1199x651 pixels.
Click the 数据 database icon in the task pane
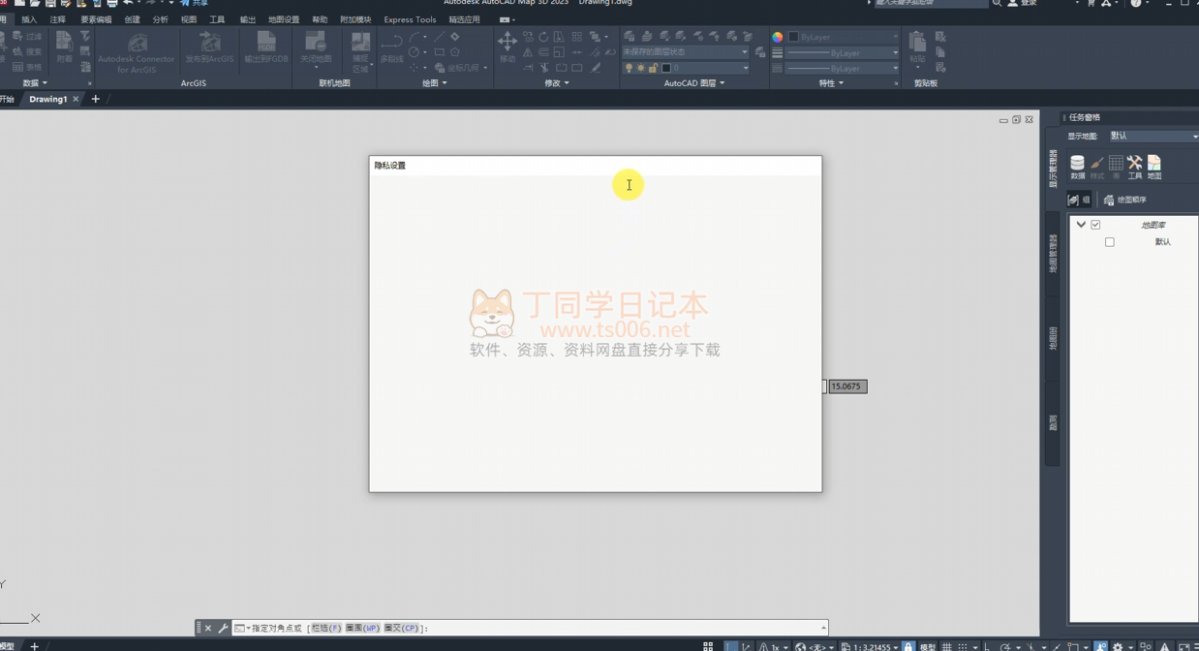pos(1077,164)
